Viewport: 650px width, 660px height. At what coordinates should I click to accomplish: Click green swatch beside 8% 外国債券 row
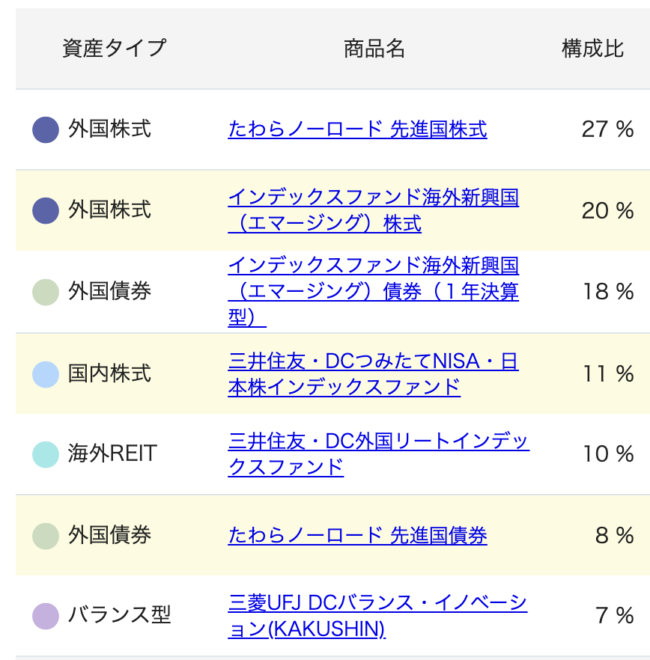(x=45, y=536)
